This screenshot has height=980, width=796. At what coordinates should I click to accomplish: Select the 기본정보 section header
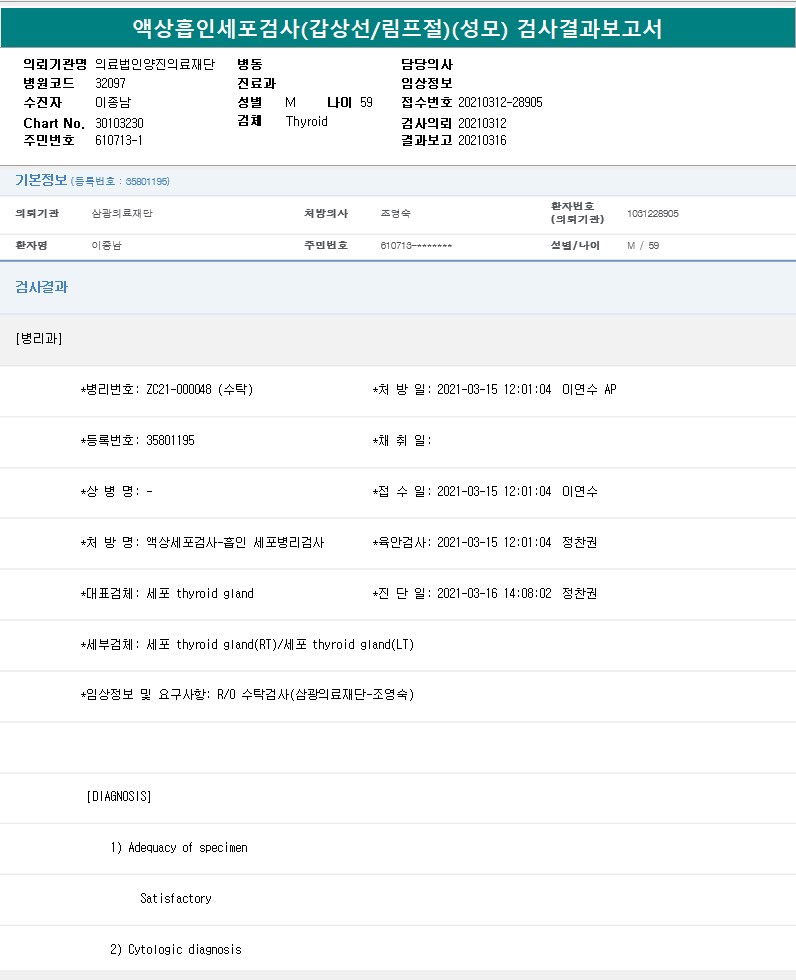click(41, 181)
